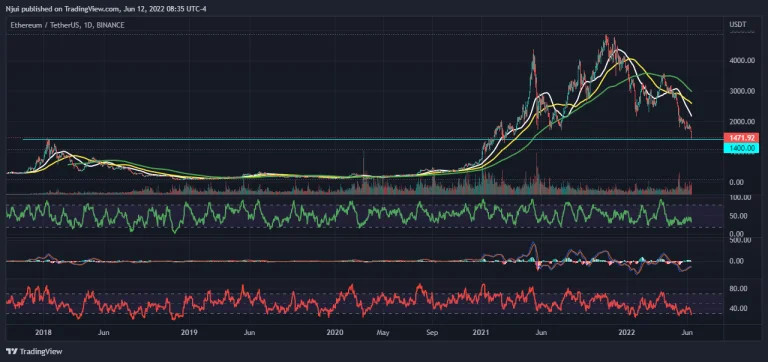Select the 4000.00 price axis value
This screenshot has width=768, height=362.
[741, 60]
